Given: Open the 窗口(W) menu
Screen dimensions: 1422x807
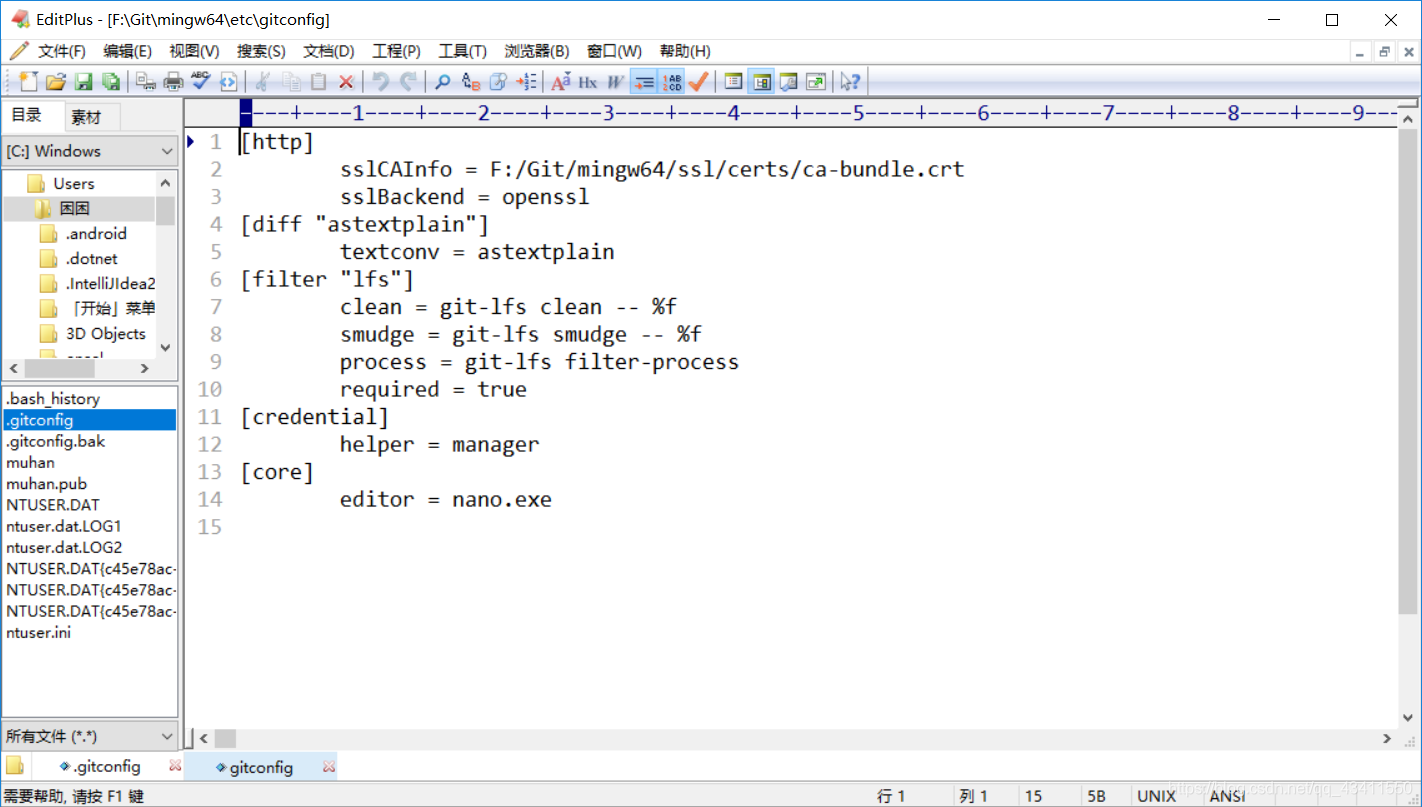Looking at the screenshot, I should click(614, 51).
